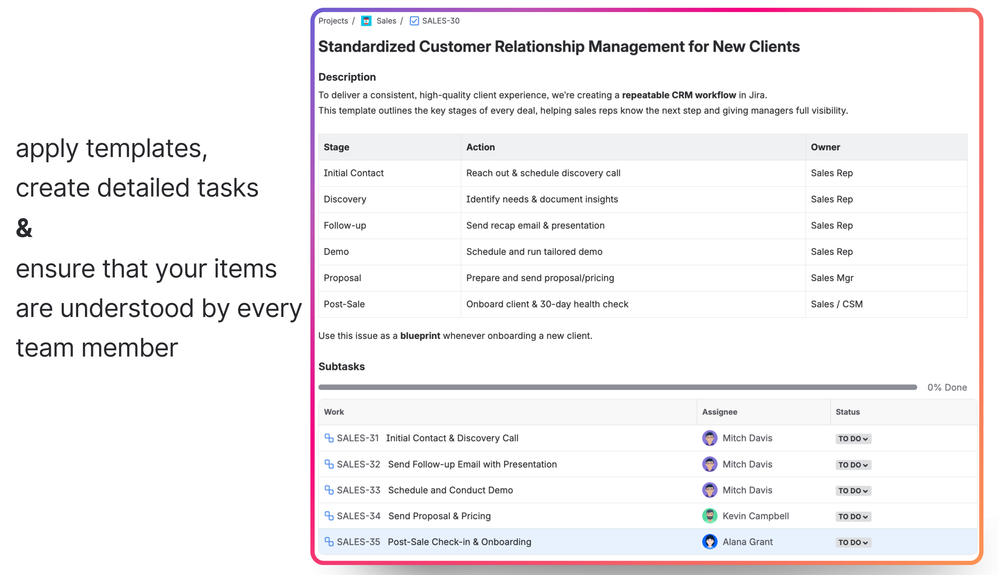The height and width of the screenshot is (575, 998).
Task: Click Alana Grant's avatar icon
Action: (x=709, y=542)
